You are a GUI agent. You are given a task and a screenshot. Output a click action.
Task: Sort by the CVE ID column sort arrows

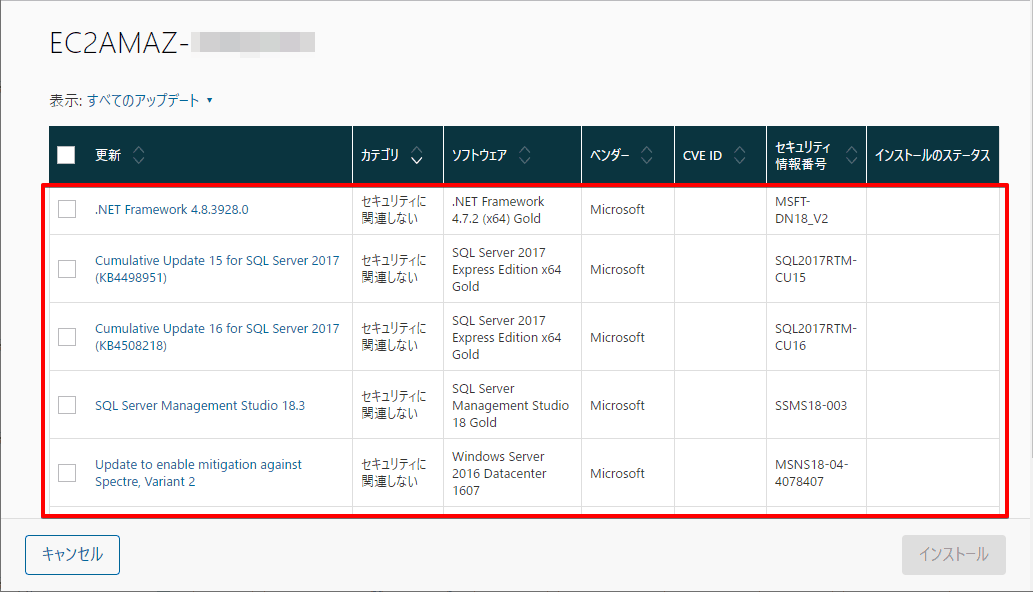(x=740, y=155)
